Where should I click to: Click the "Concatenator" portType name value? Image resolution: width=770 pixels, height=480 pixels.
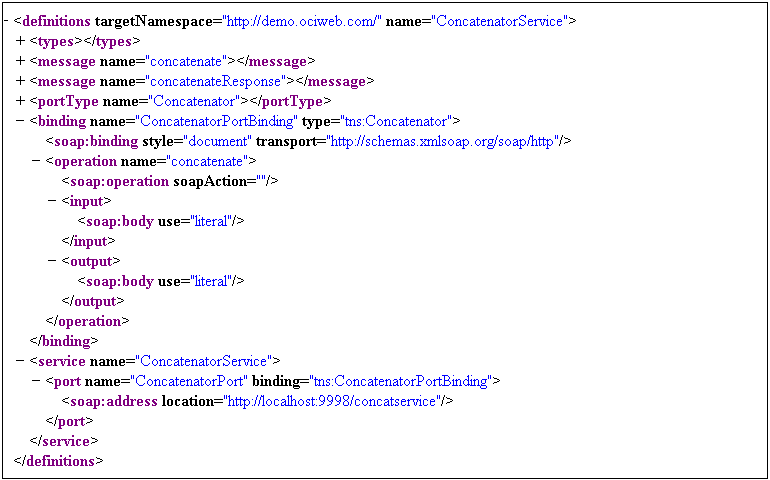pyautogui.click(x=193, y=101)
